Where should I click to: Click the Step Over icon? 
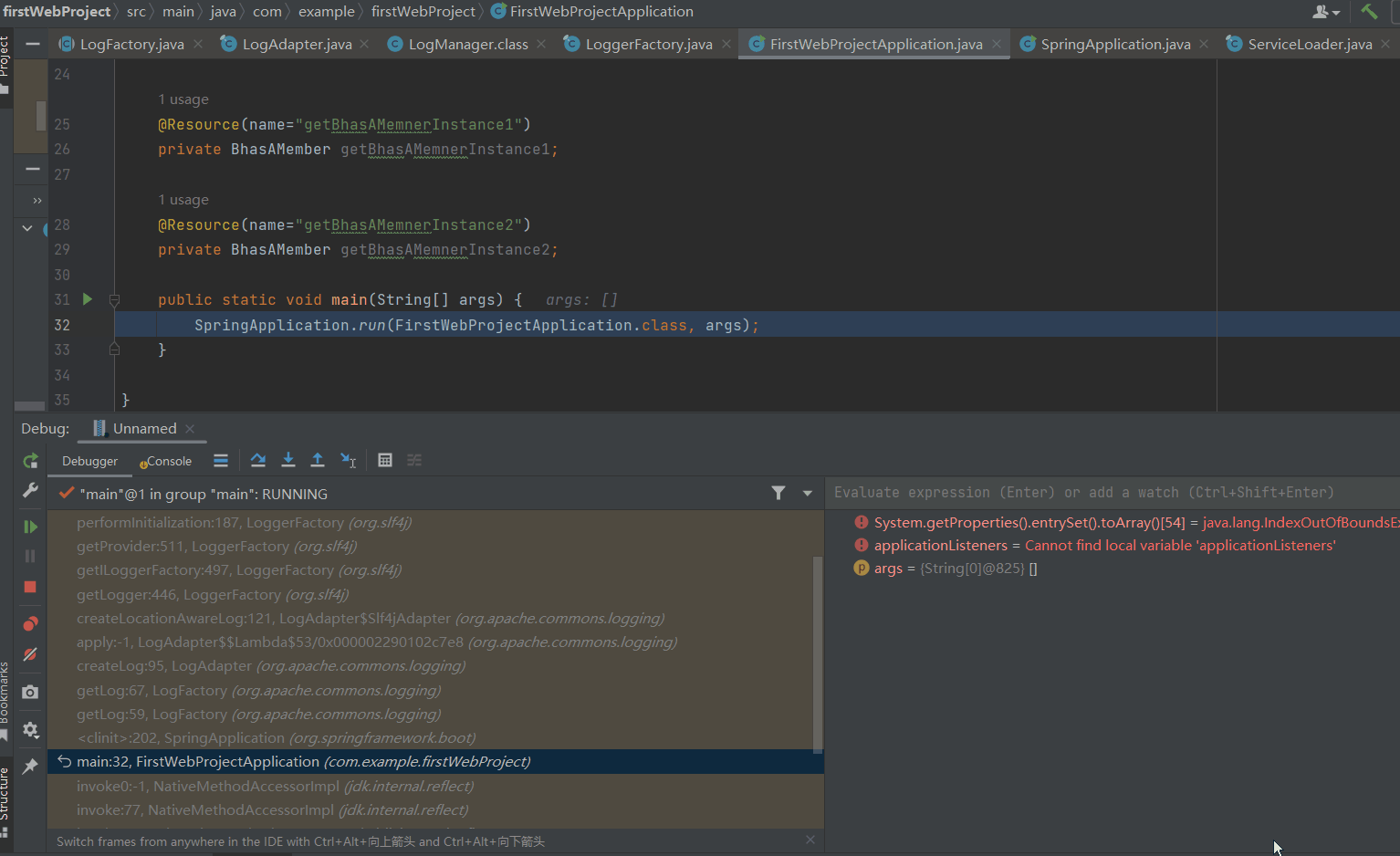click(x=258, y=460)
